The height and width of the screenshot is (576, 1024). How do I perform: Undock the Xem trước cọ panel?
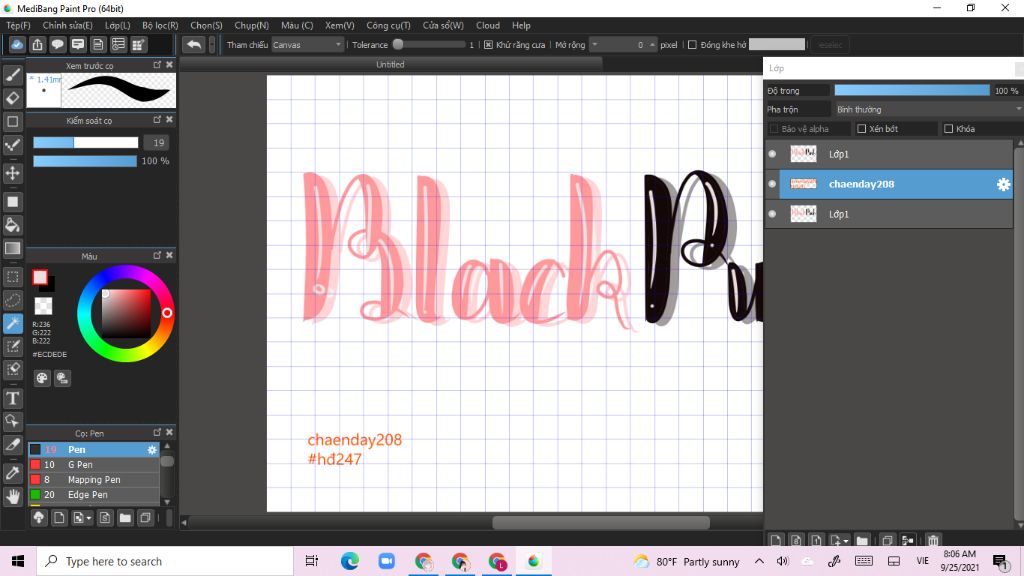tap(157, 65)
